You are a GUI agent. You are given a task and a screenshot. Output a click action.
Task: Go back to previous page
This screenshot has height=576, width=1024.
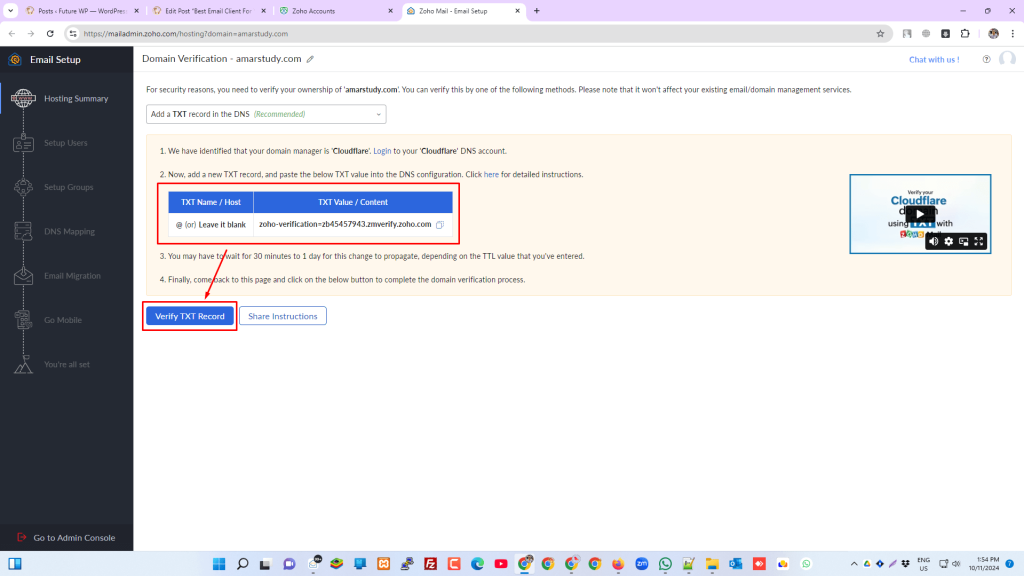[12, 34]
